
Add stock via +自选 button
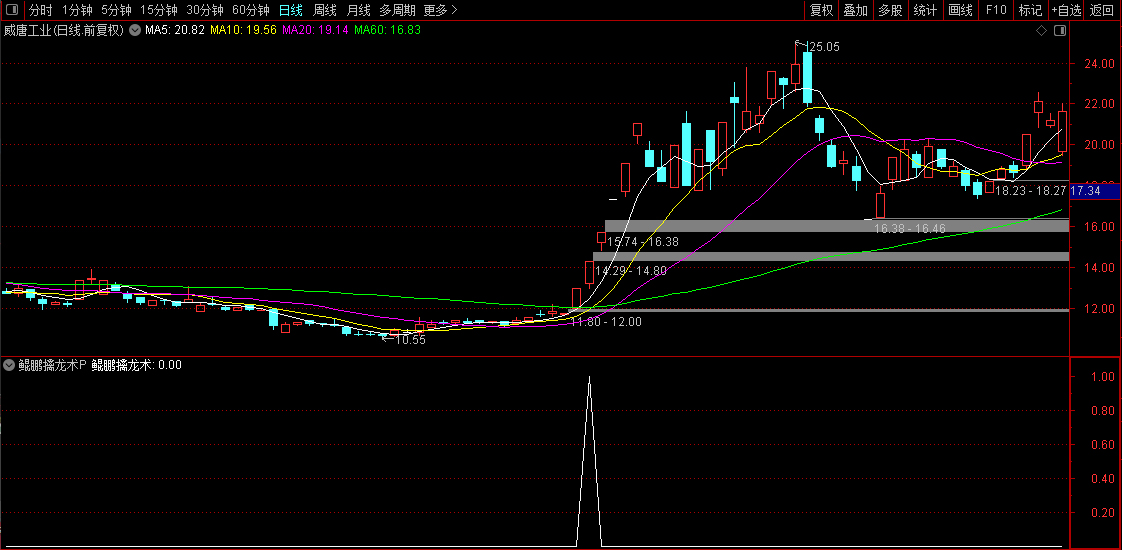point(1067,10)
